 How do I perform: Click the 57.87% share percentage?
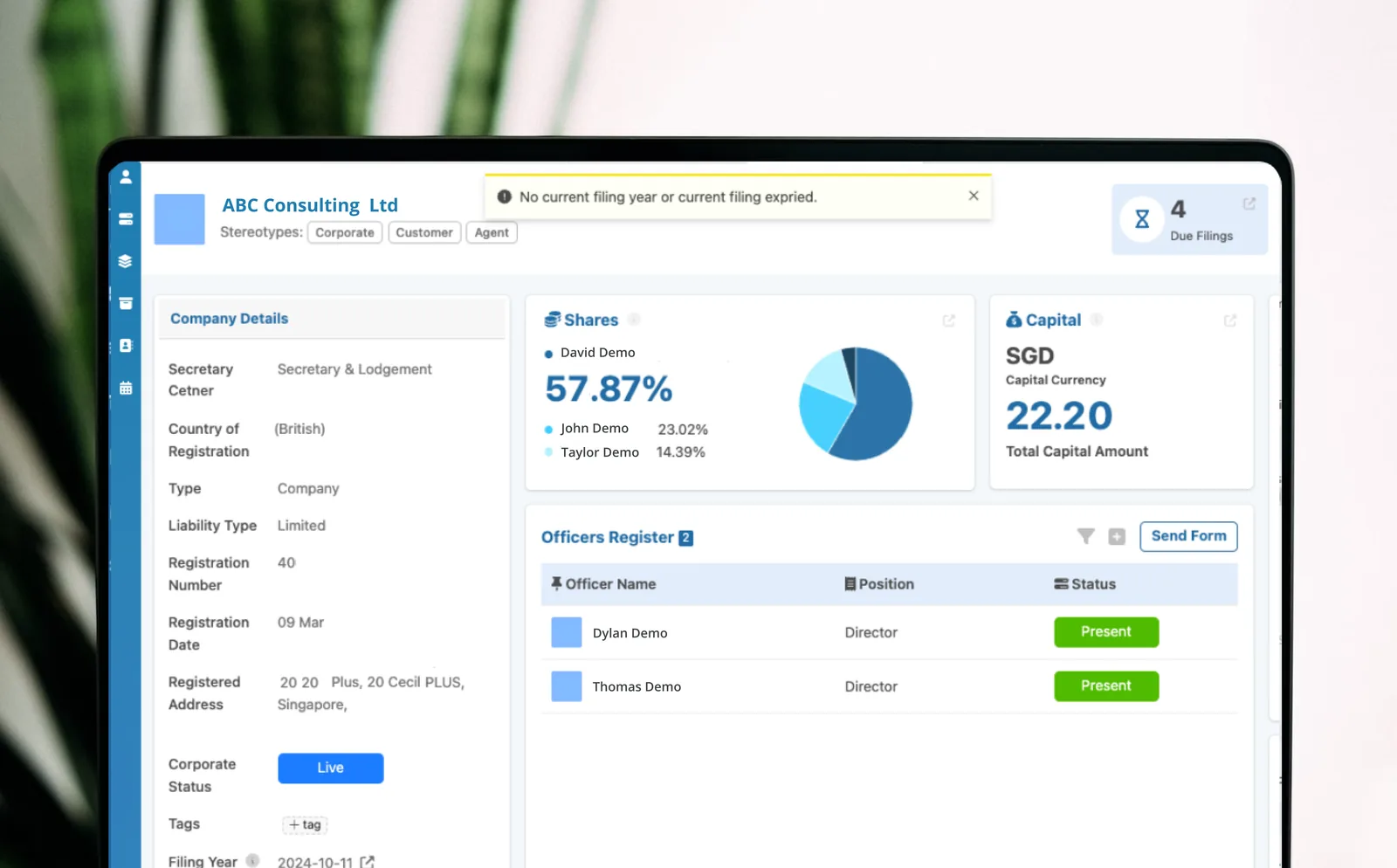(x=609, y=389)
